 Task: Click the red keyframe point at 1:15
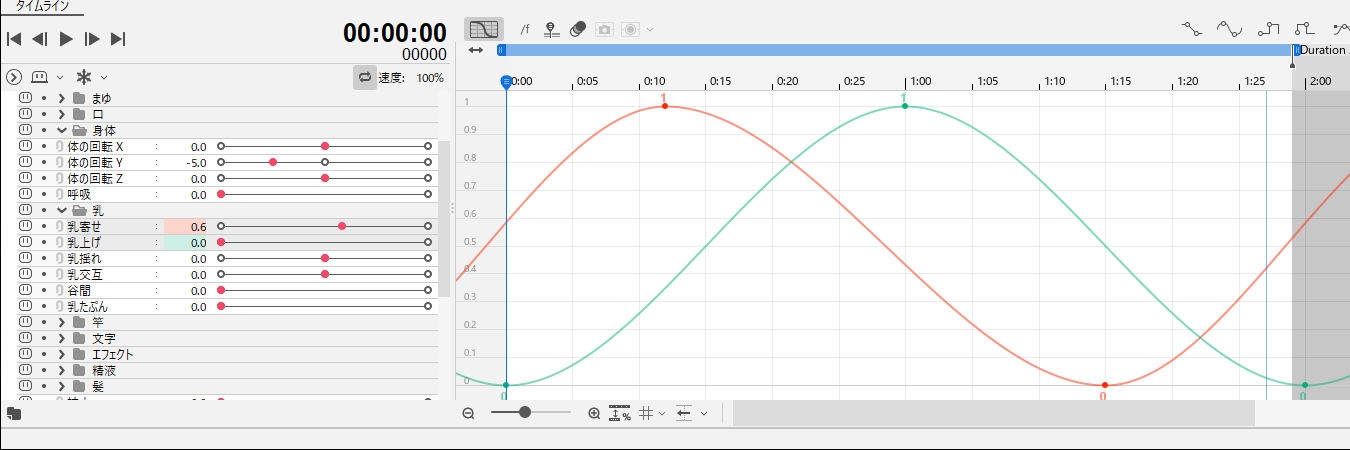click(x=1104, y=385)
